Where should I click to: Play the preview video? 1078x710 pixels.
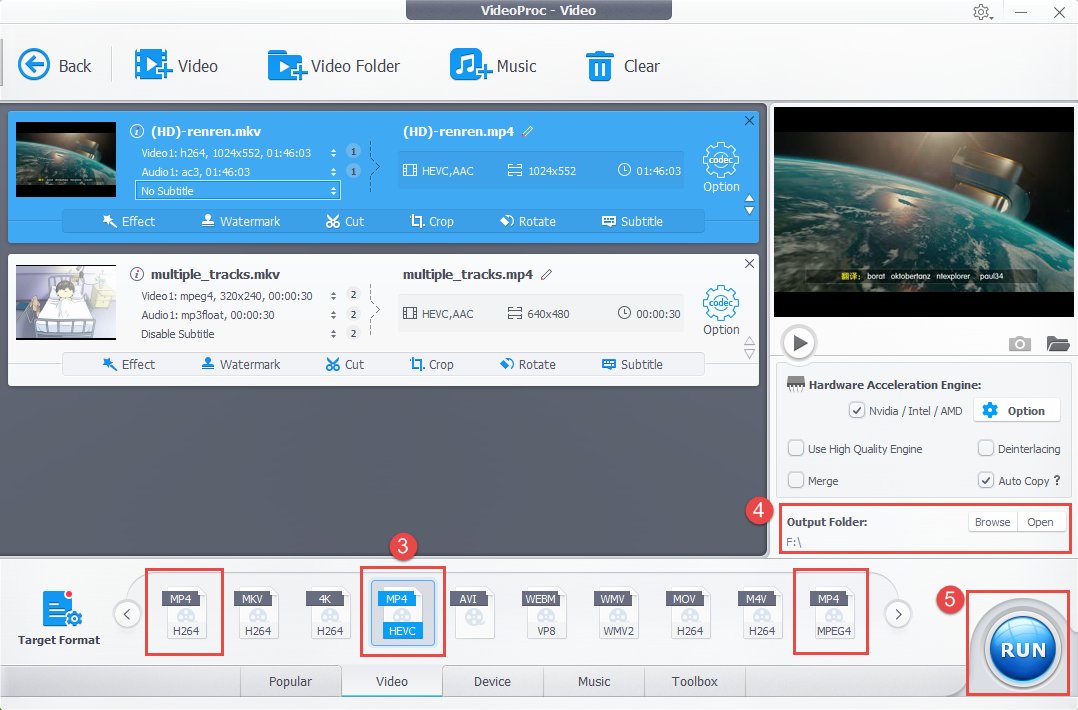coord(800,342)
